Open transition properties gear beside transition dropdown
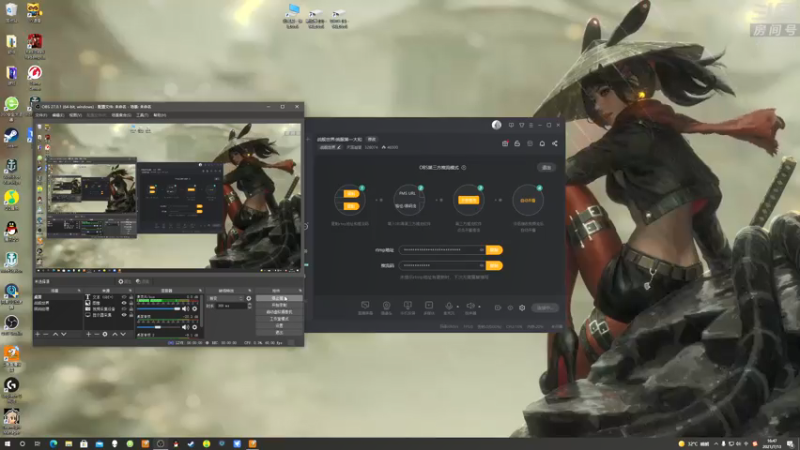Image resolution: width=800 pixels, height=450 pixels. (x=249, y=298)
